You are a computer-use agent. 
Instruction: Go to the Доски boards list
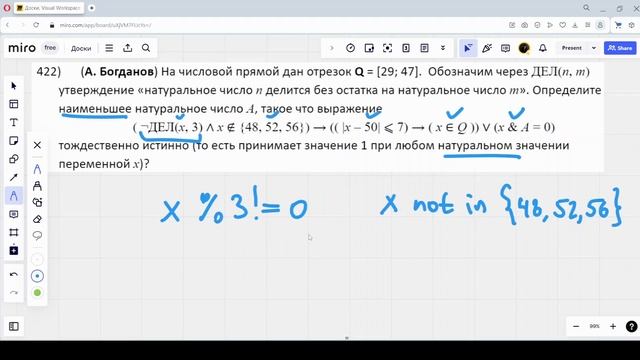[x=81, y=48]
